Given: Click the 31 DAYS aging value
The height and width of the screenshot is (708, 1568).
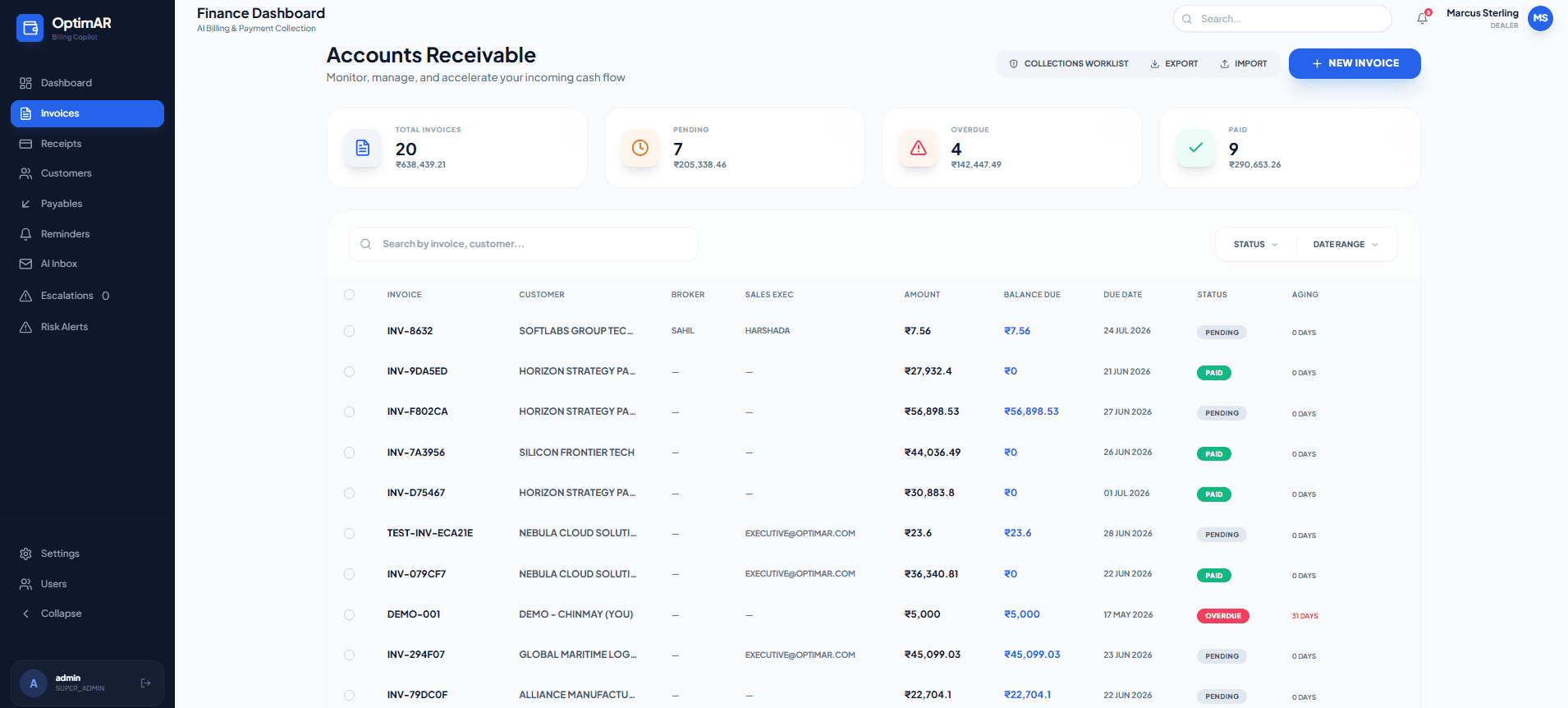Looking at the screenshot, I should [x=1304, y=616].
